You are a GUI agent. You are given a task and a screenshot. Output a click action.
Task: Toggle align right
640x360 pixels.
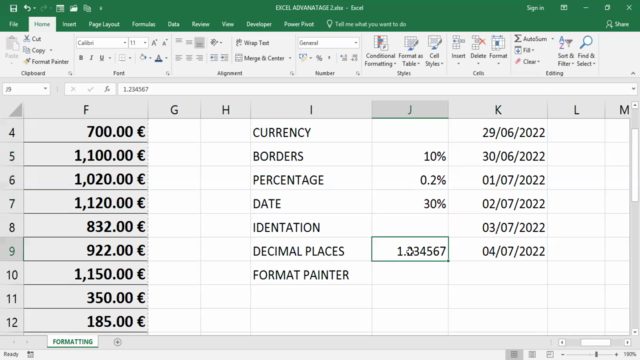(x=199, y=58)
